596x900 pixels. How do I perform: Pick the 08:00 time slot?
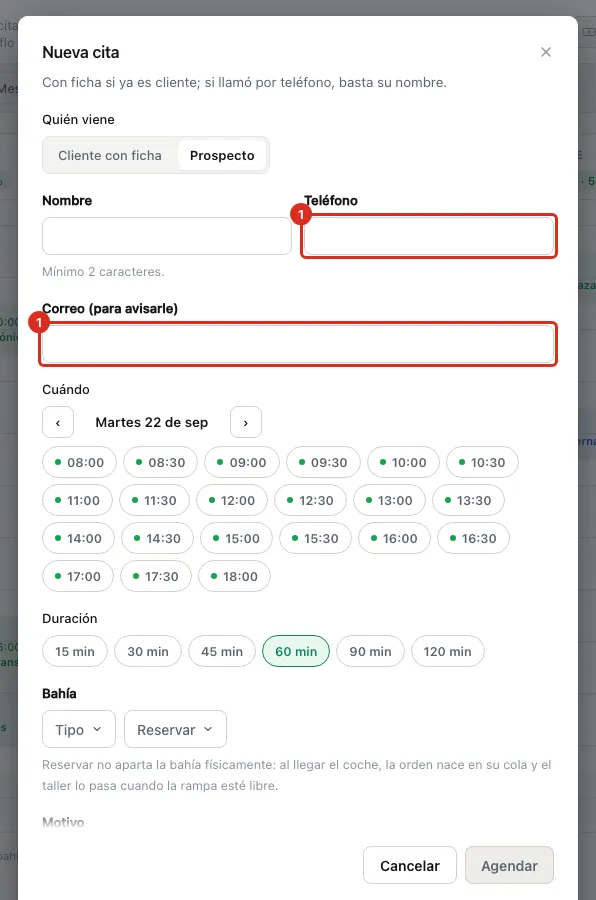[x=79, y=462]
